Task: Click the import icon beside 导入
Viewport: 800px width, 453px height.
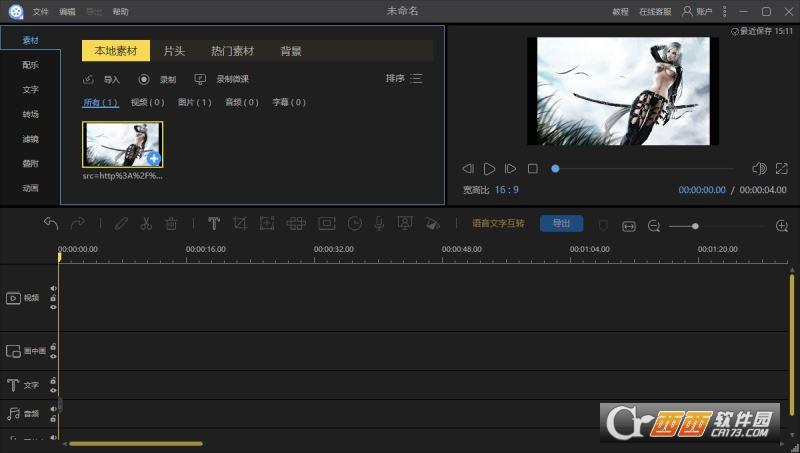Action: (x=88, y=79)
